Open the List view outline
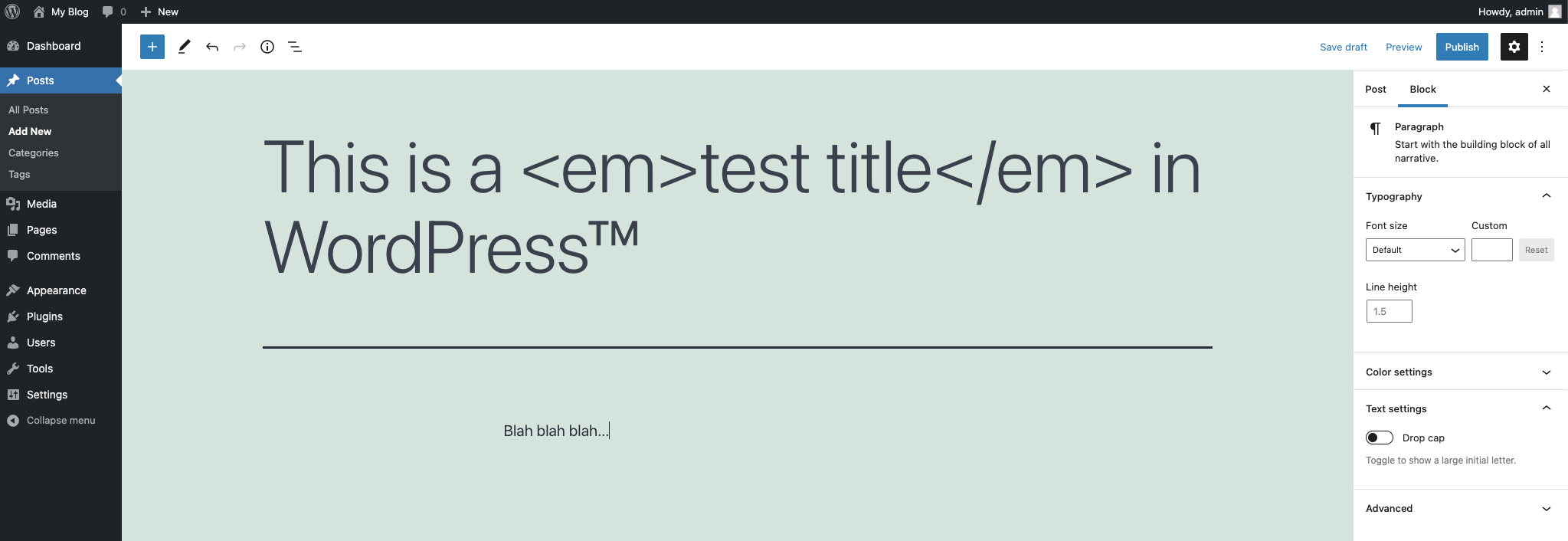 [295, 47]
